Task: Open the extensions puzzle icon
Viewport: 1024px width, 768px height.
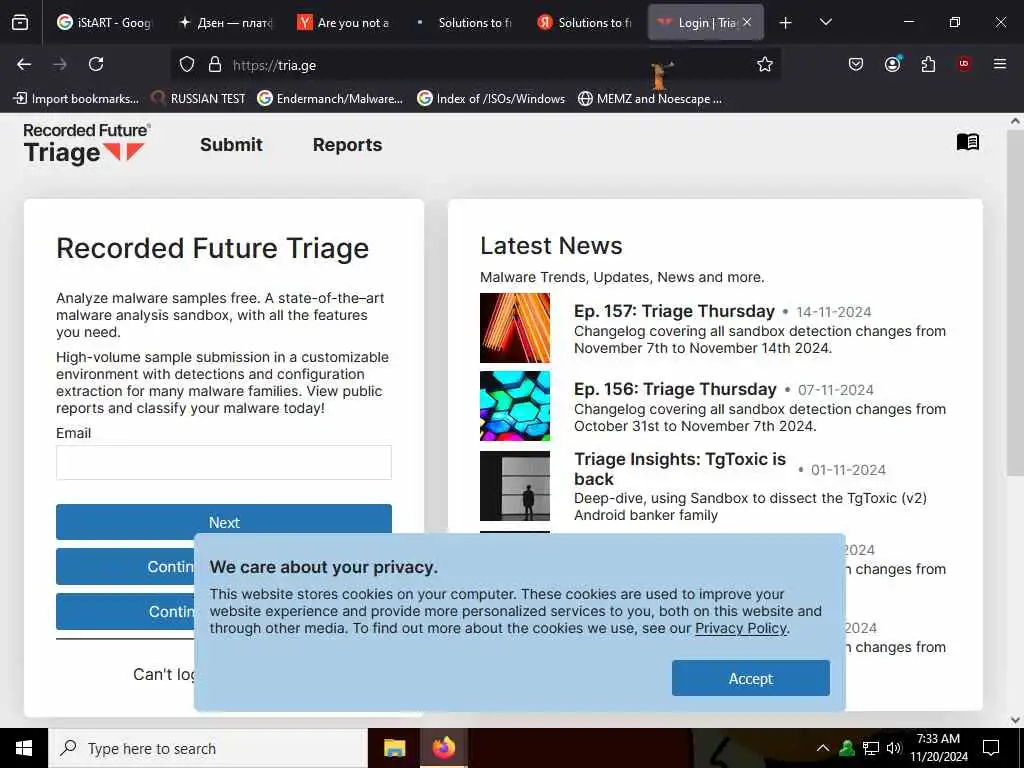Action: [x=928, y=64]
